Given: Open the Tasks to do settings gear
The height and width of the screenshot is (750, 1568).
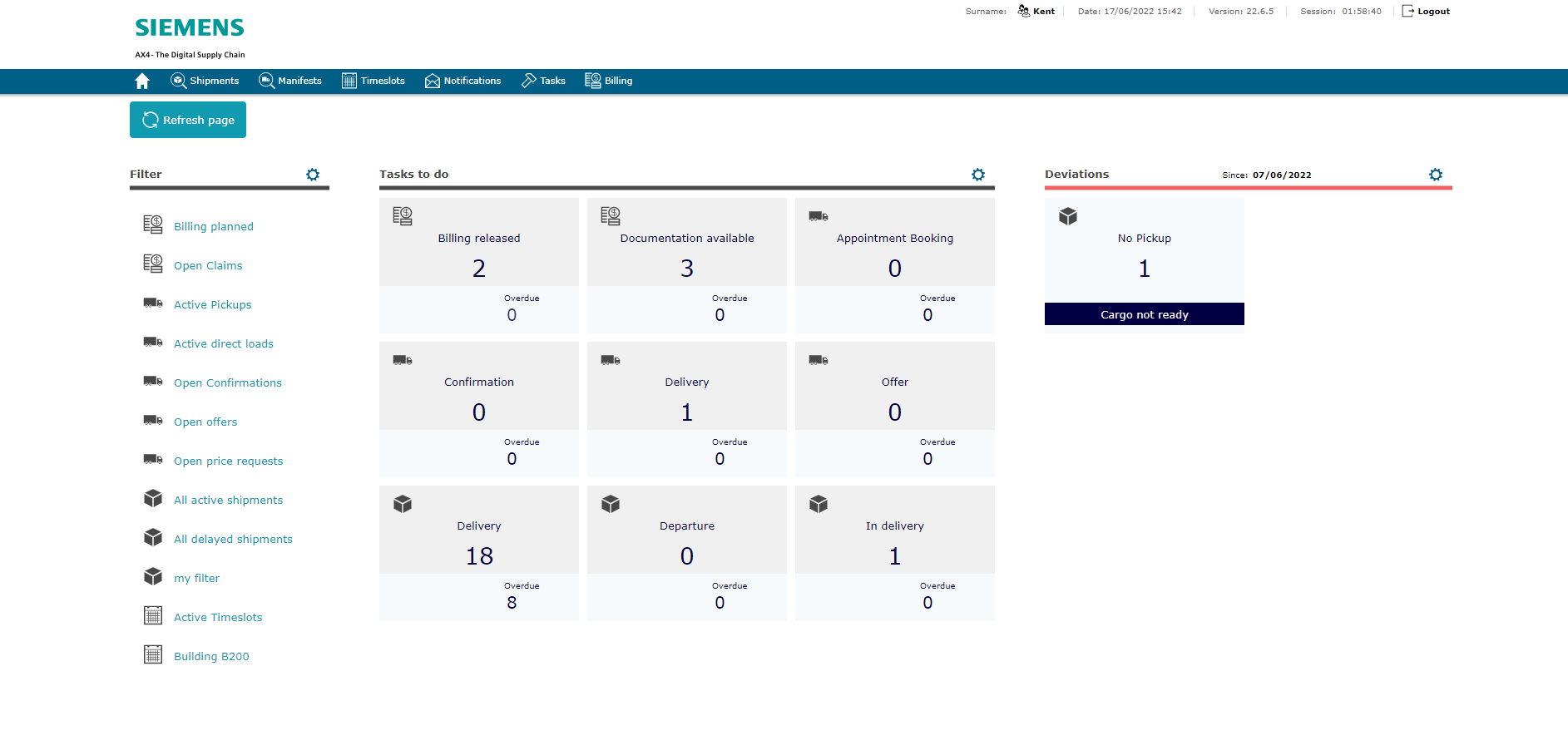Looking at the screenshot, I should pyautogui.click(x=978, y=175).
